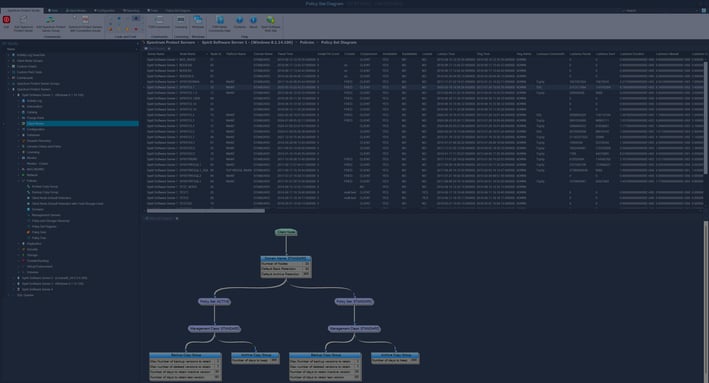Click Policies in the breadcrumb path
The height and width of the screenshot is (383, 709).
click(x=307, y=43)
